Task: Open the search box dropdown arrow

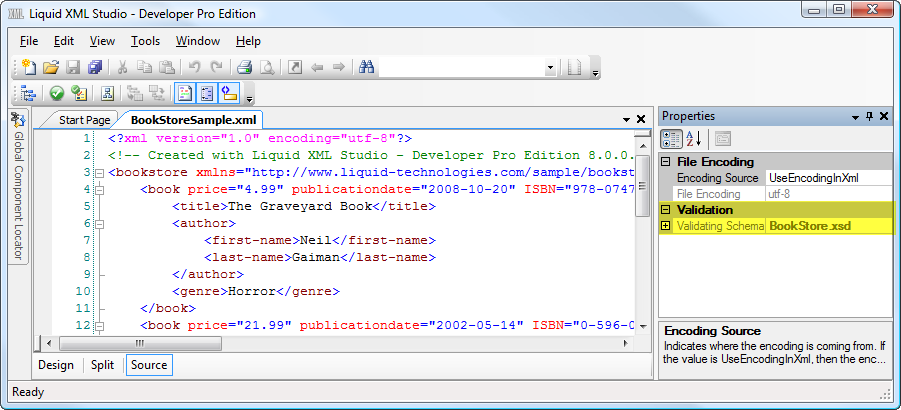Action: pyautogui.click(x=550, y=68)
